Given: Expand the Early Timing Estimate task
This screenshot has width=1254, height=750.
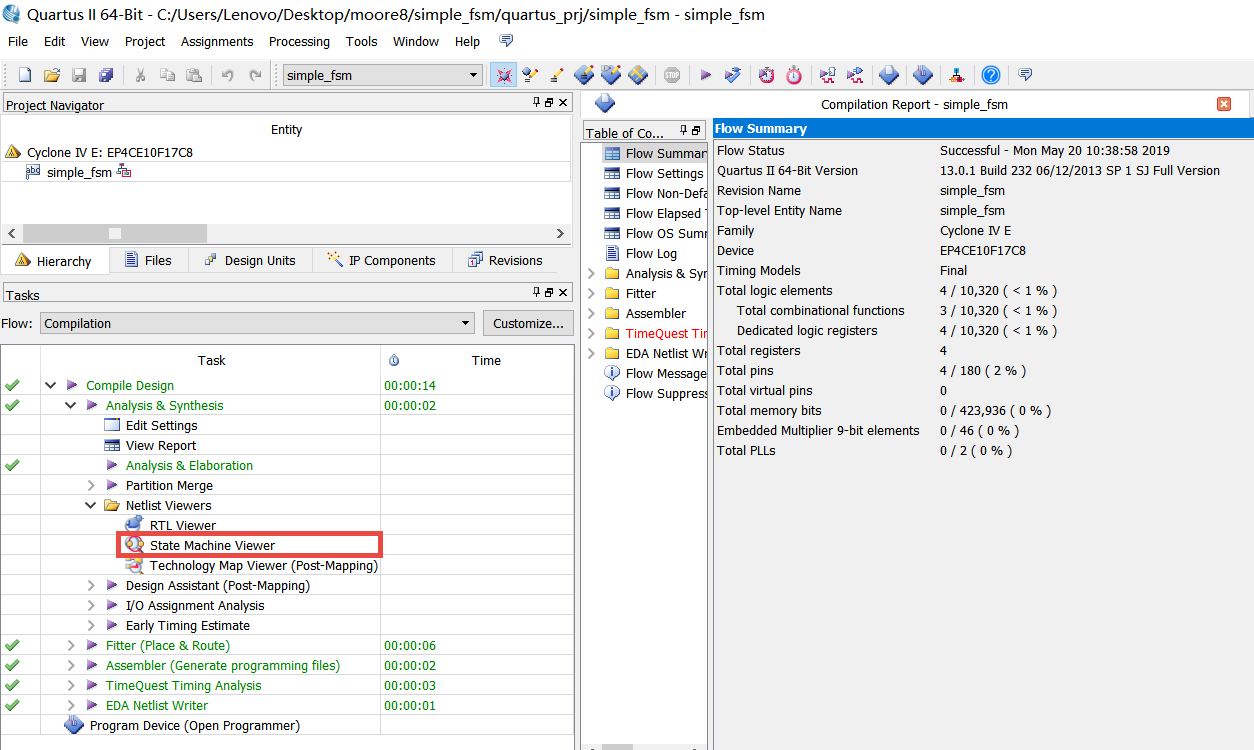Looking at the screenshot, I should tap(91, 625).
